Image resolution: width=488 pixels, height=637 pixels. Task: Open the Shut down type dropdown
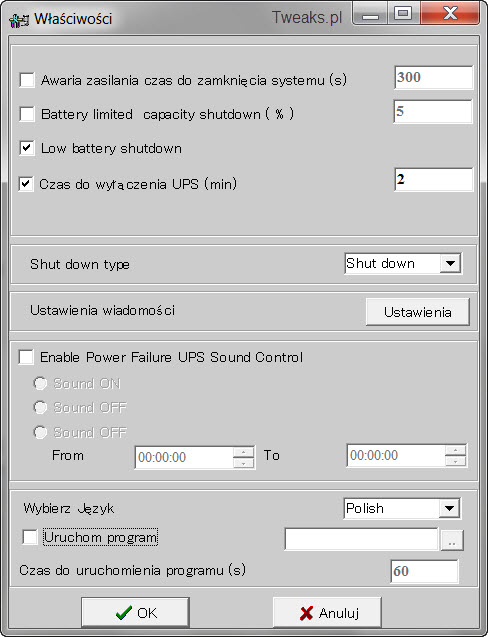pos(450,263)
